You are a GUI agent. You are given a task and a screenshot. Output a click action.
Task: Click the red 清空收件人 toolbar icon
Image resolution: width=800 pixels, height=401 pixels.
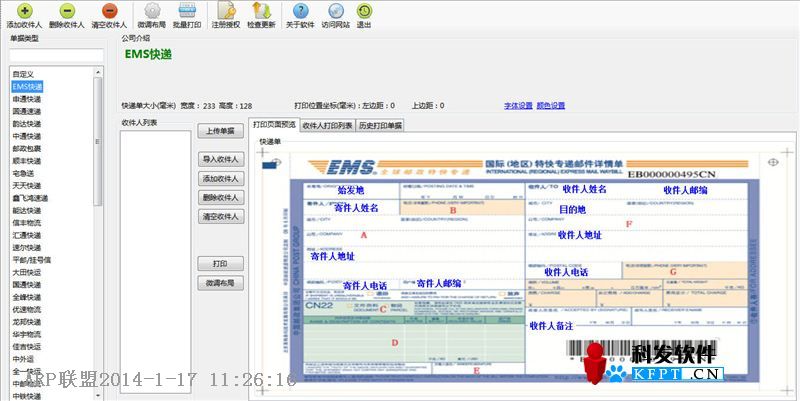109,11
